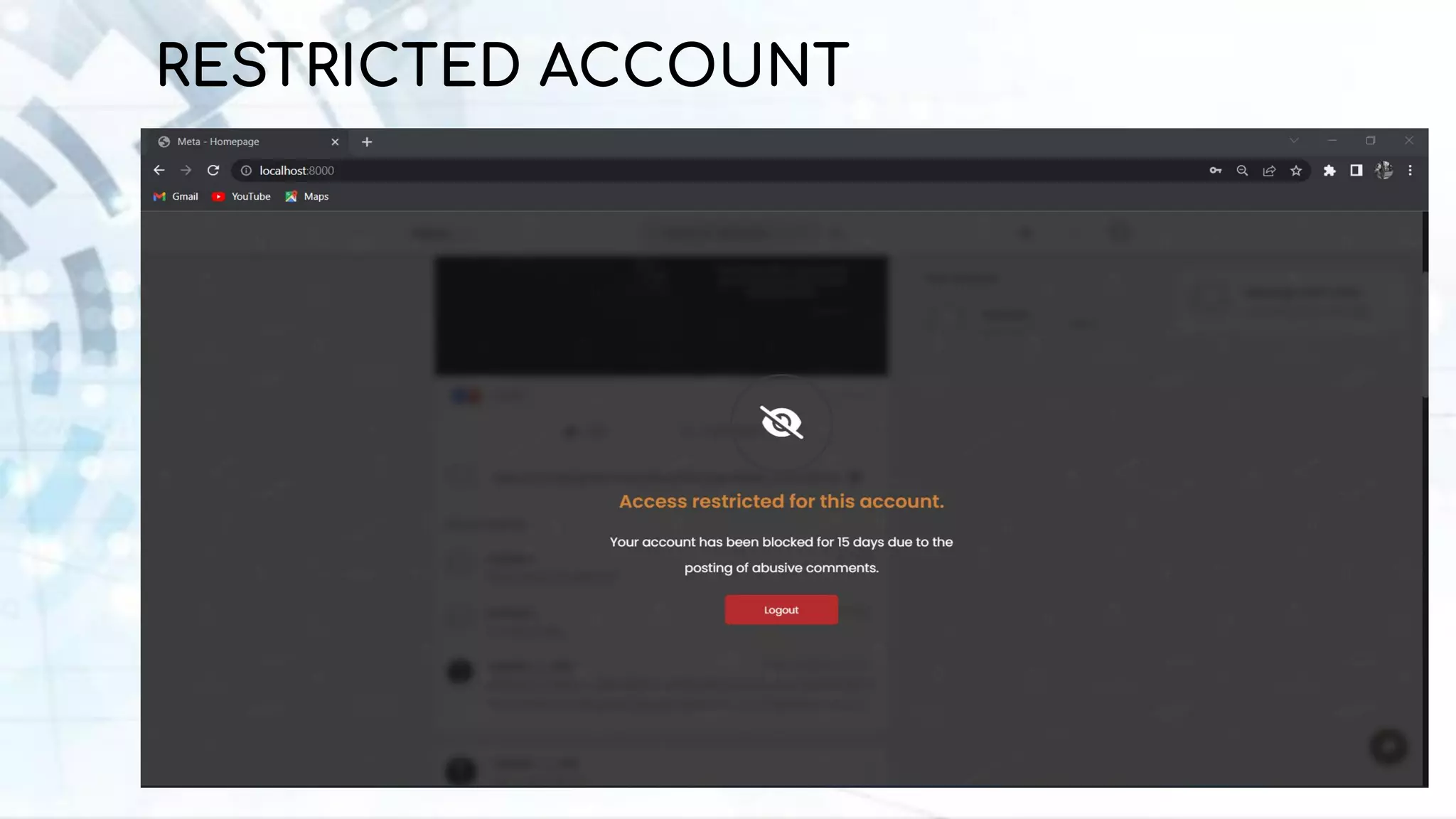Reload the localhost page
1456x819 pixels.
click(x=213, y=171)
